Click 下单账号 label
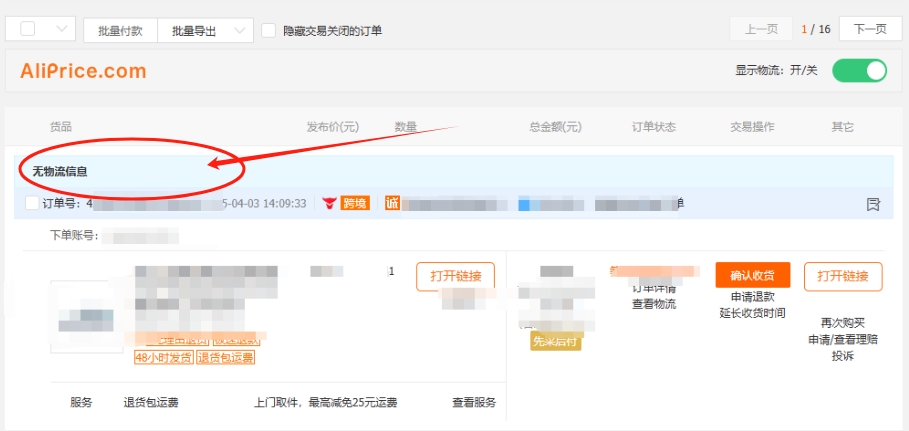909x431 pixels. [72, 236]
